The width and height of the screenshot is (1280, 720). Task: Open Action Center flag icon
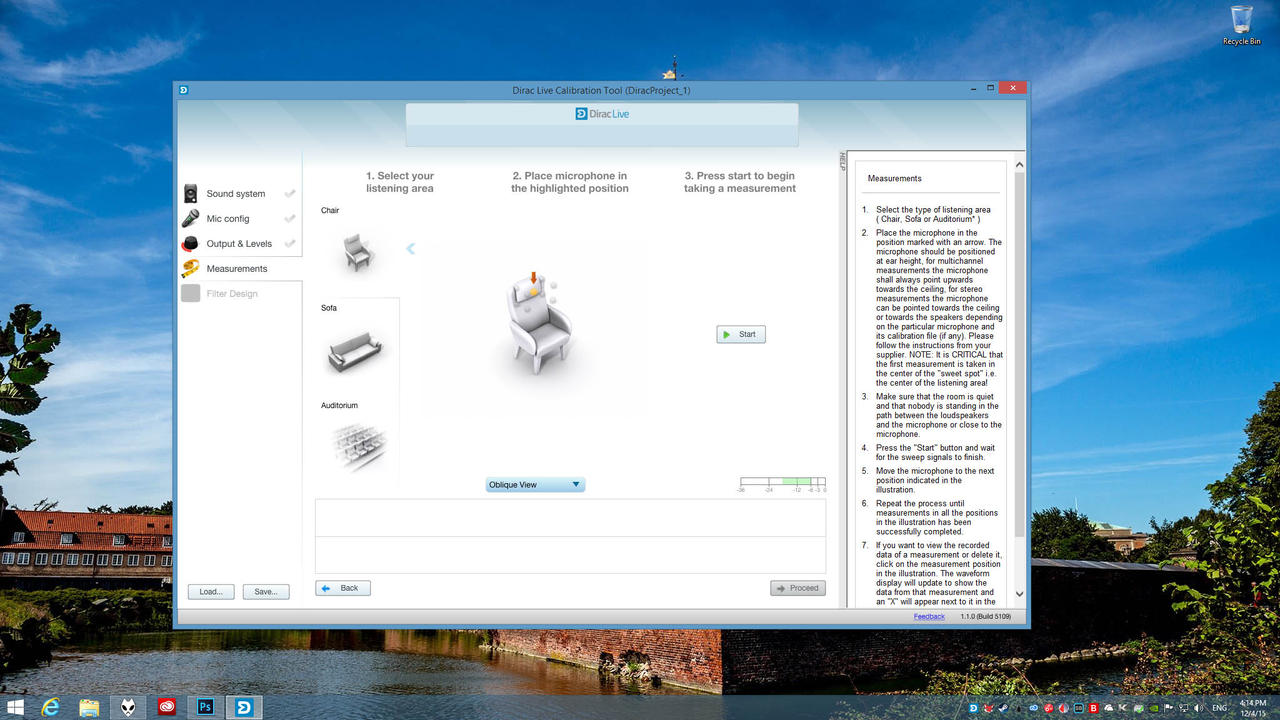pyautogui.click(x=1168, y=708)
